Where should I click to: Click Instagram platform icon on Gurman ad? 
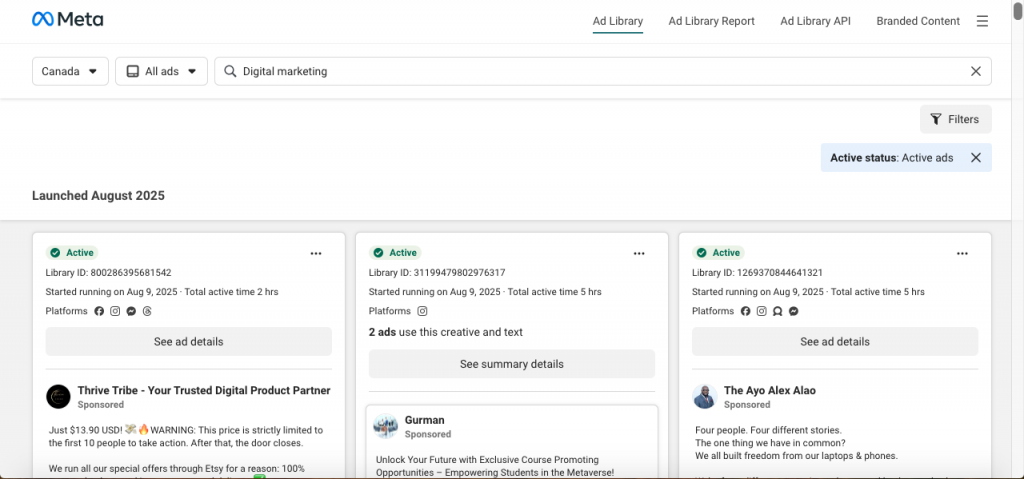(423, 312)
